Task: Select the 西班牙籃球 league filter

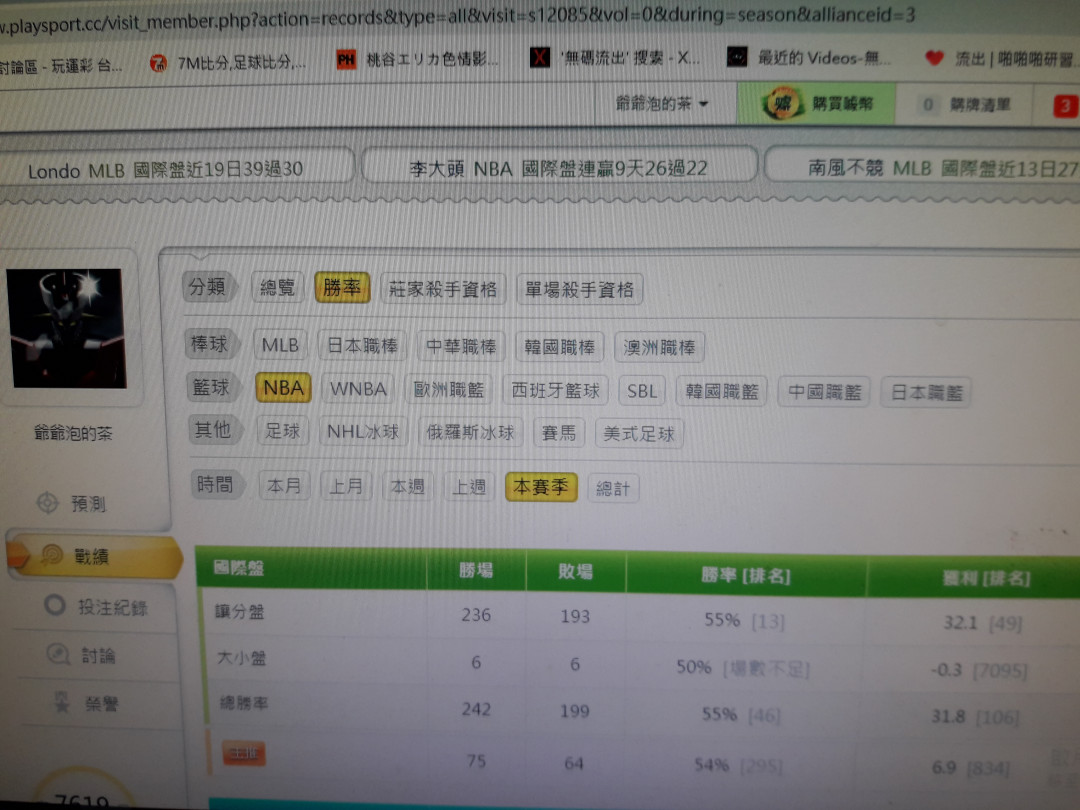Action: pos(555,391)
